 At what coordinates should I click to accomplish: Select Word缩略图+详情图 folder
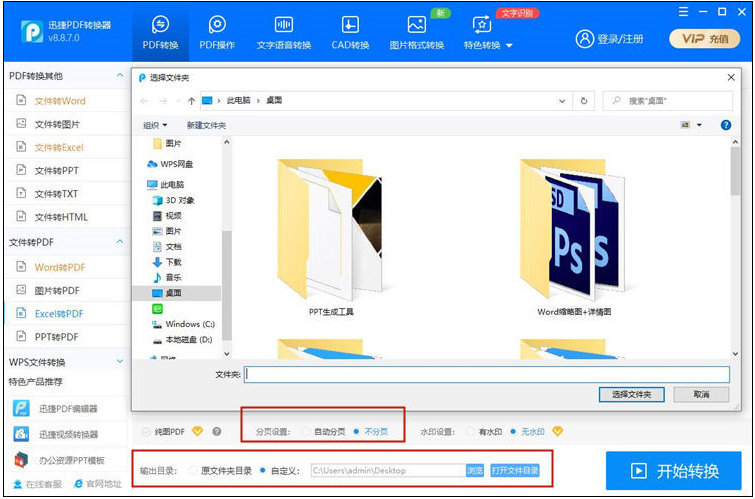(574, 236)
